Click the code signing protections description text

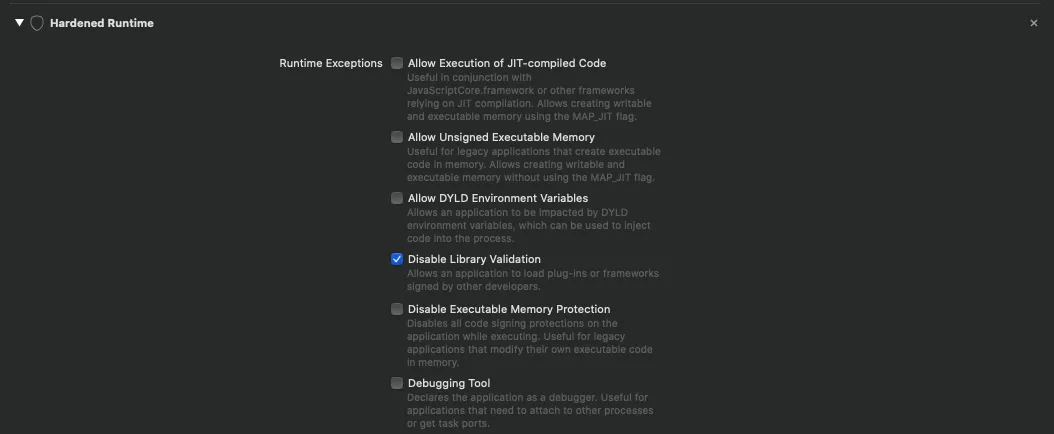[529, 343]
